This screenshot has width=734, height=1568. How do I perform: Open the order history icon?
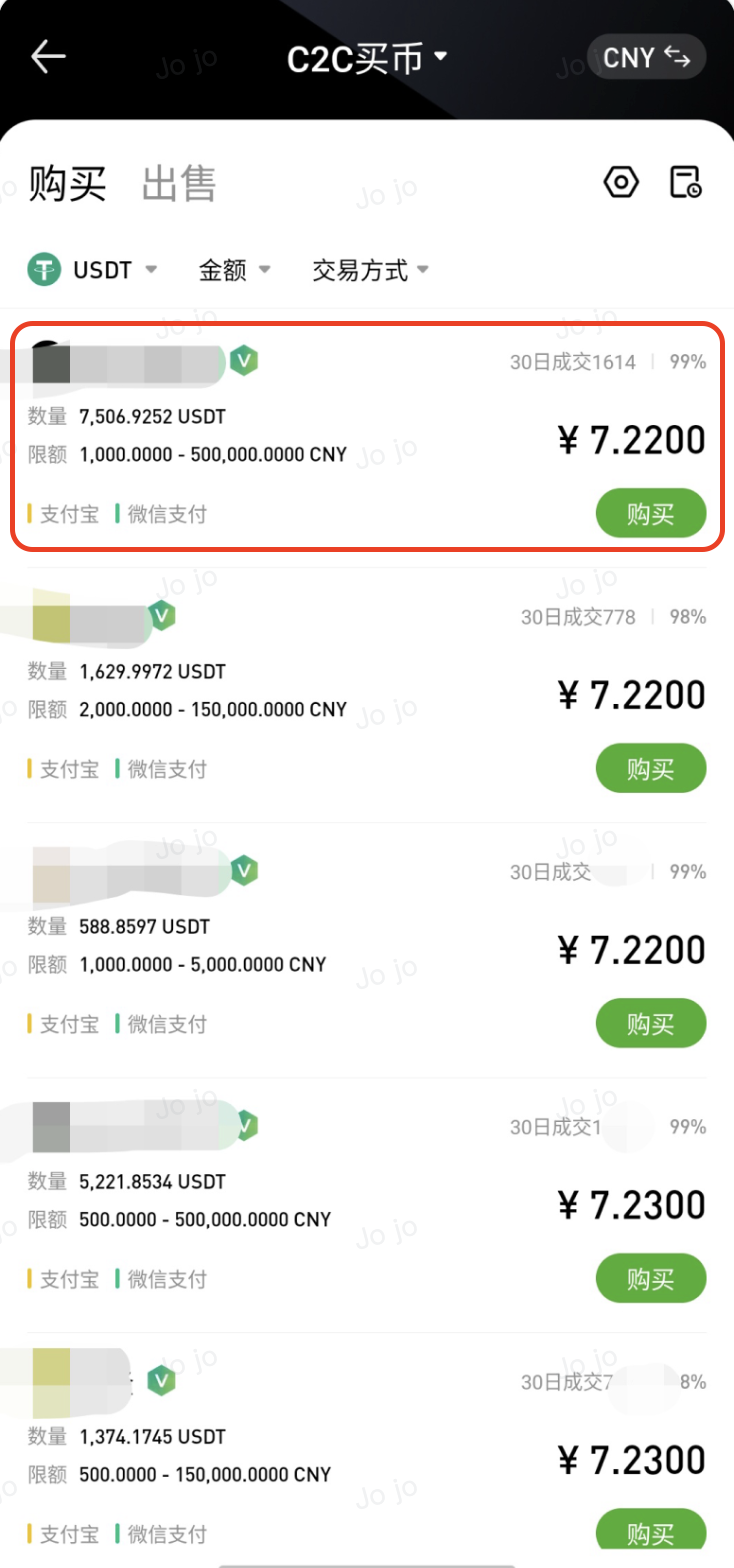[685, 183]
